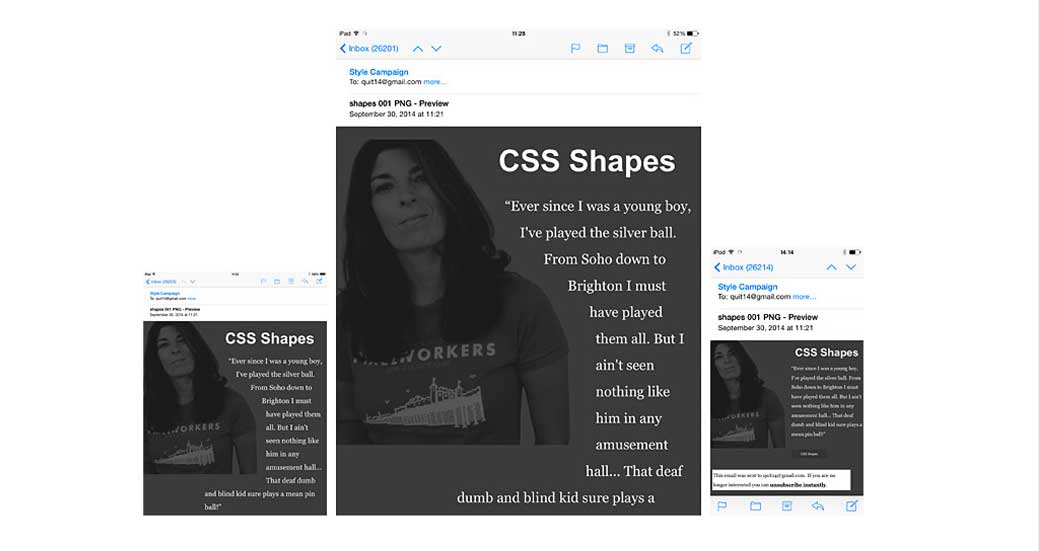This screenshot has width=1039, height=551.
Task: Flag the email in iPod bottom toolbar
Action: 722,506
